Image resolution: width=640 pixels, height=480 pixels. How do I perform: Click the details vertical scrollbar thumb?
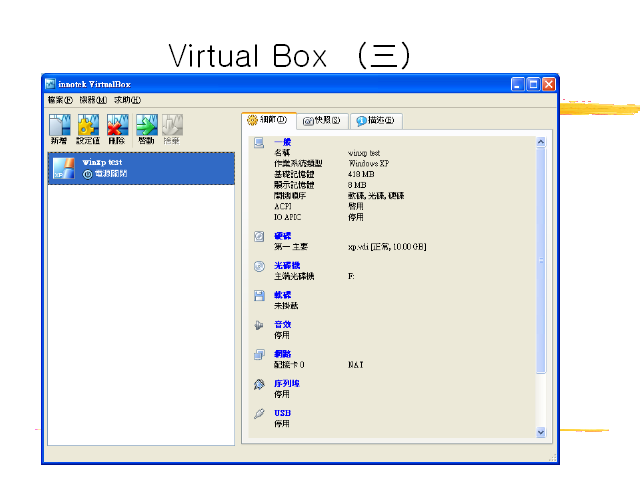541,260
